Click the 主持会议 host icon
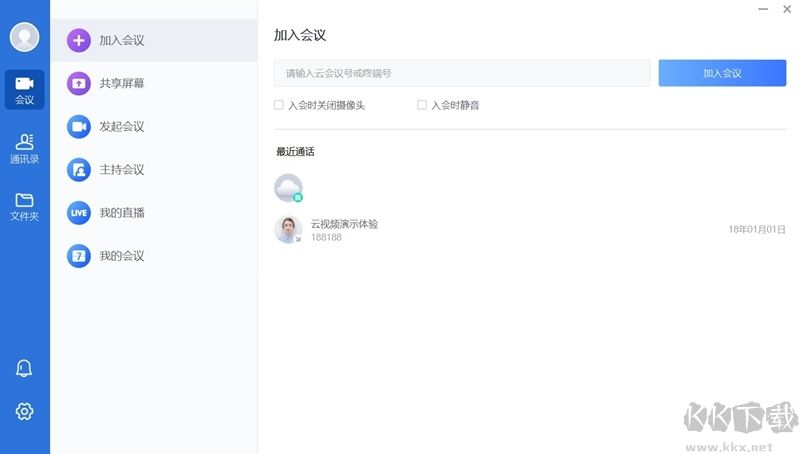Viewport: 800px width, 454px height. [79, 169]
